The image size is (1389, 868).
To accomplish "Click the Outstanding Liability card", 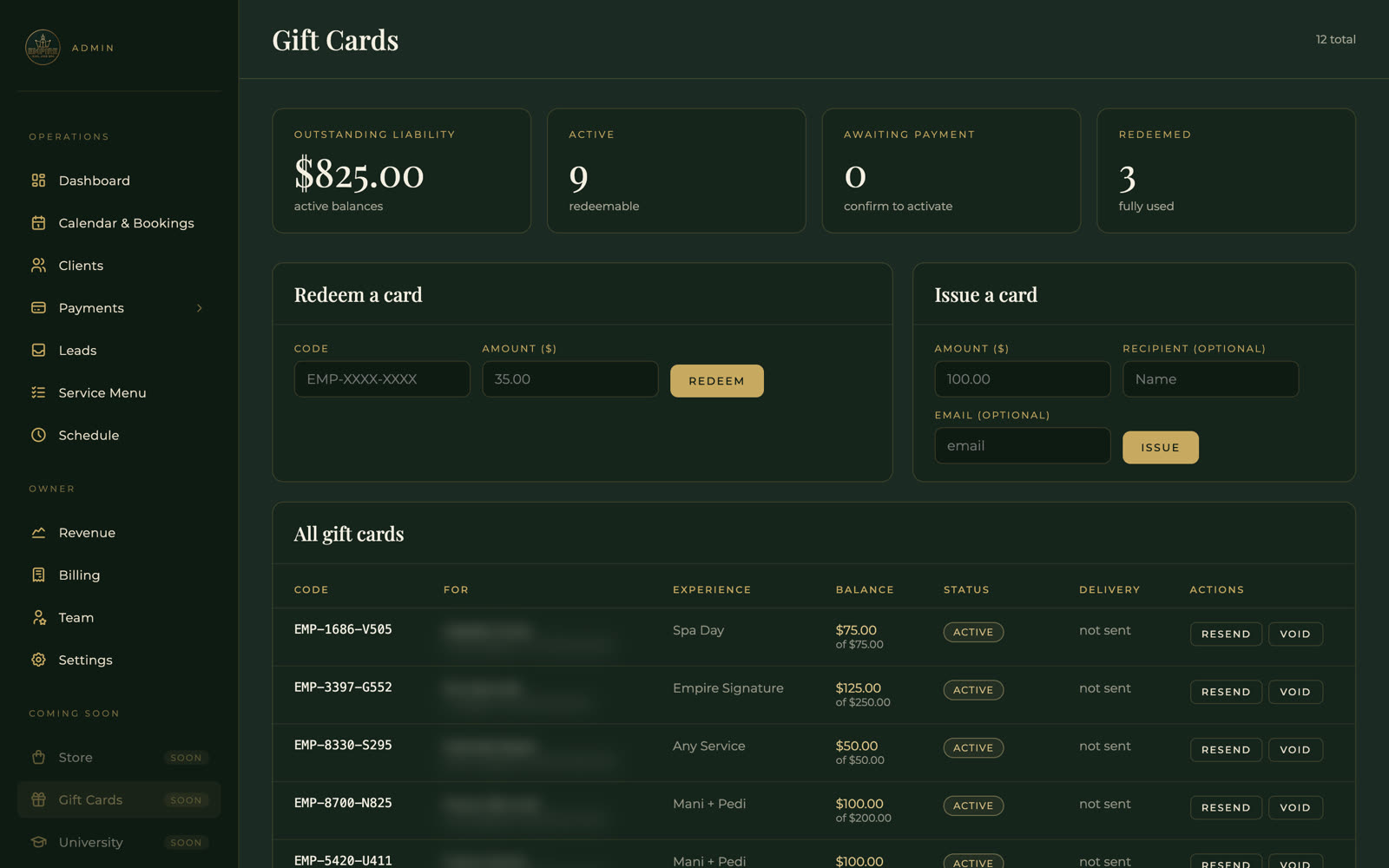I will coord(402,171).
